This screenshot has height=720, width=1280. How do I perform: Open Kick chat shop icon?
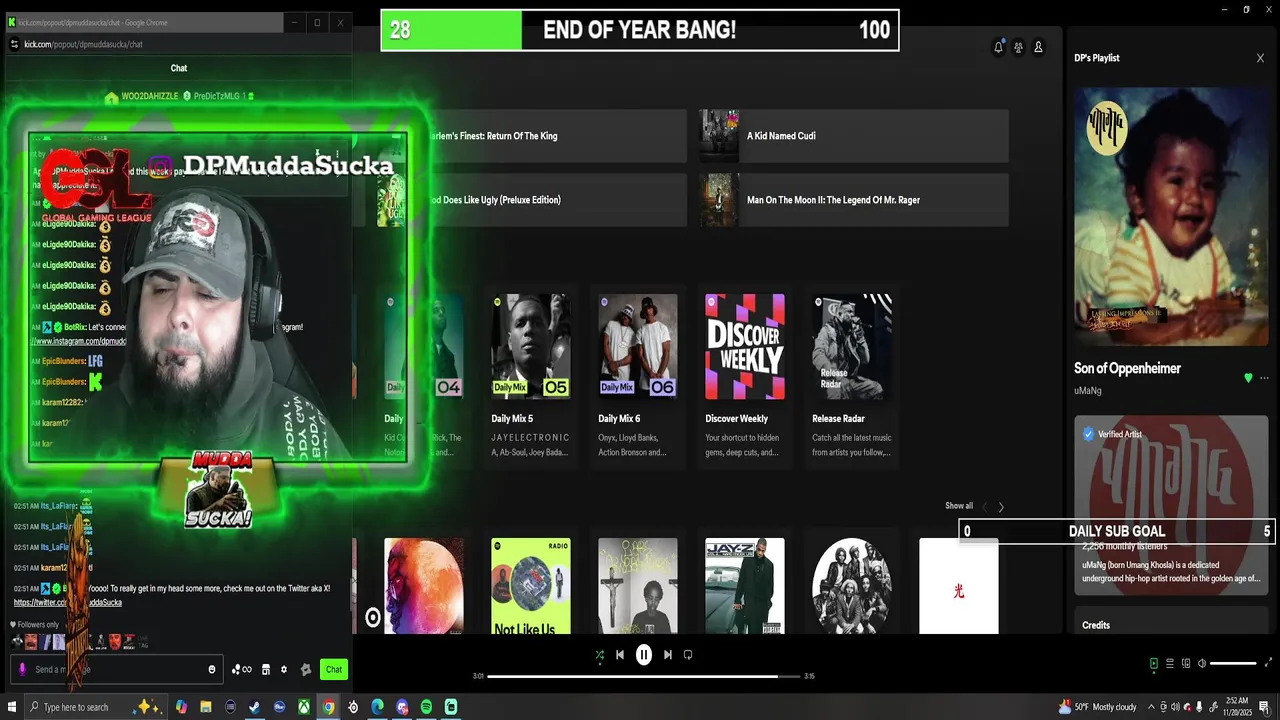[x=266, y=669]
